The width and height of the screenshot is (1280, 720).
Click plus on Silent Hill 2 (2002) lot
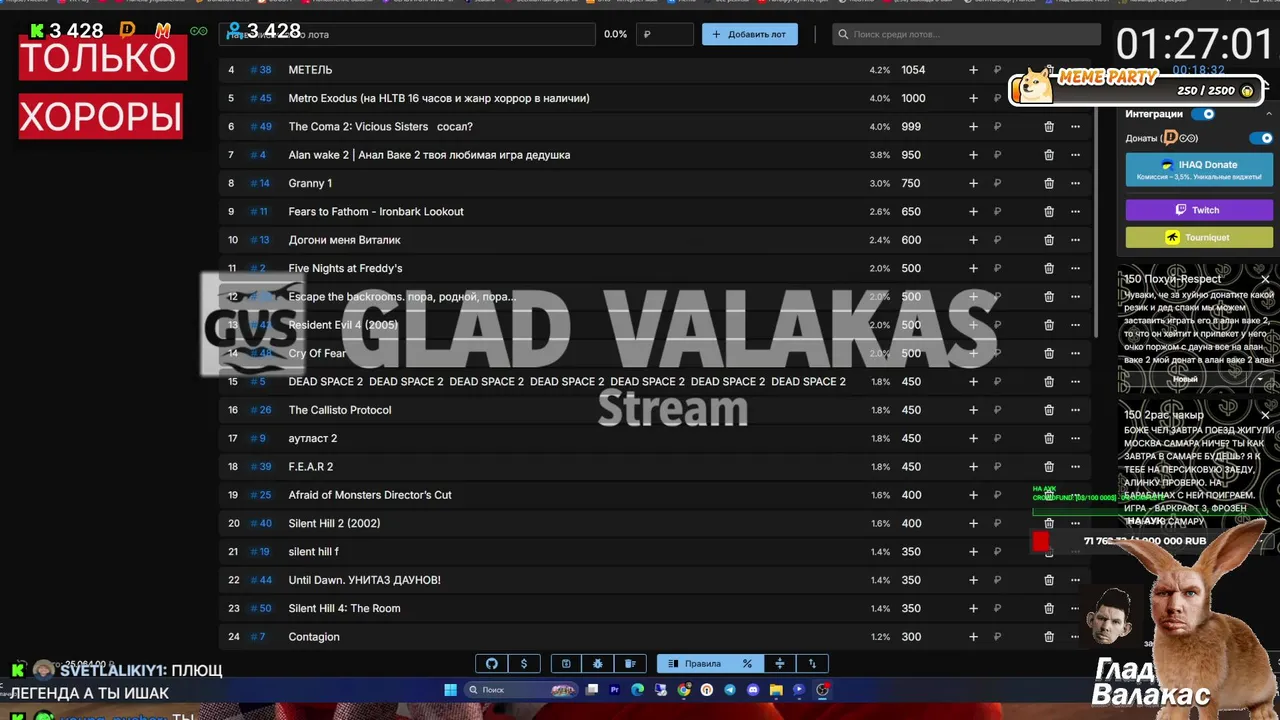tap(973, 523)
